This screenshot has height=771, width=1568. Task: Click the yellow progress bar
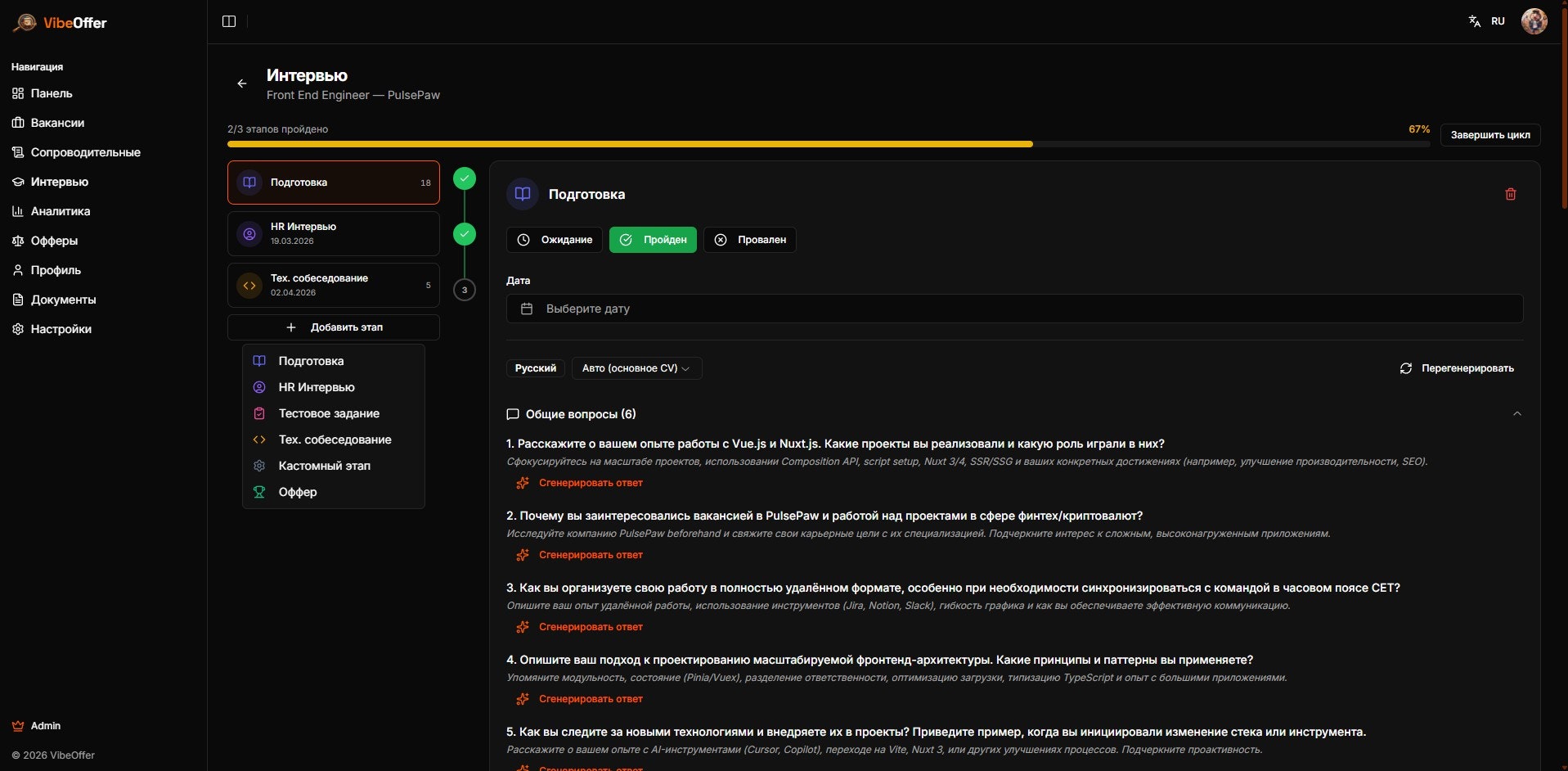(x=630, y=144)
